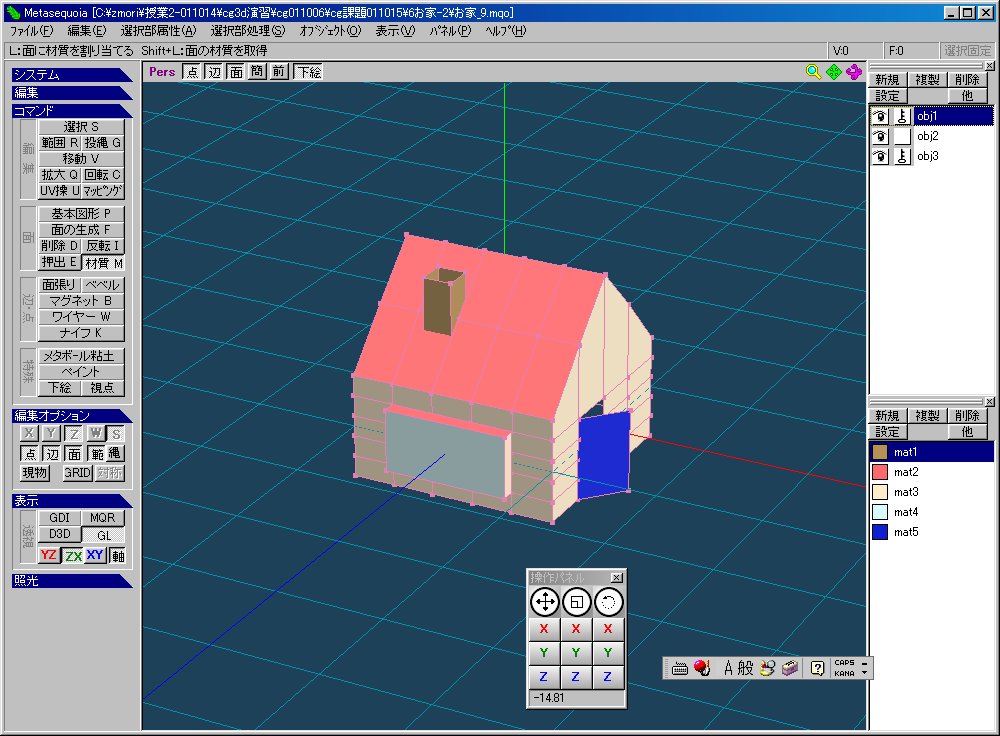Select the mat5 blue color swatch
This screenshot has width=1000, height=736.
[880, 532]
